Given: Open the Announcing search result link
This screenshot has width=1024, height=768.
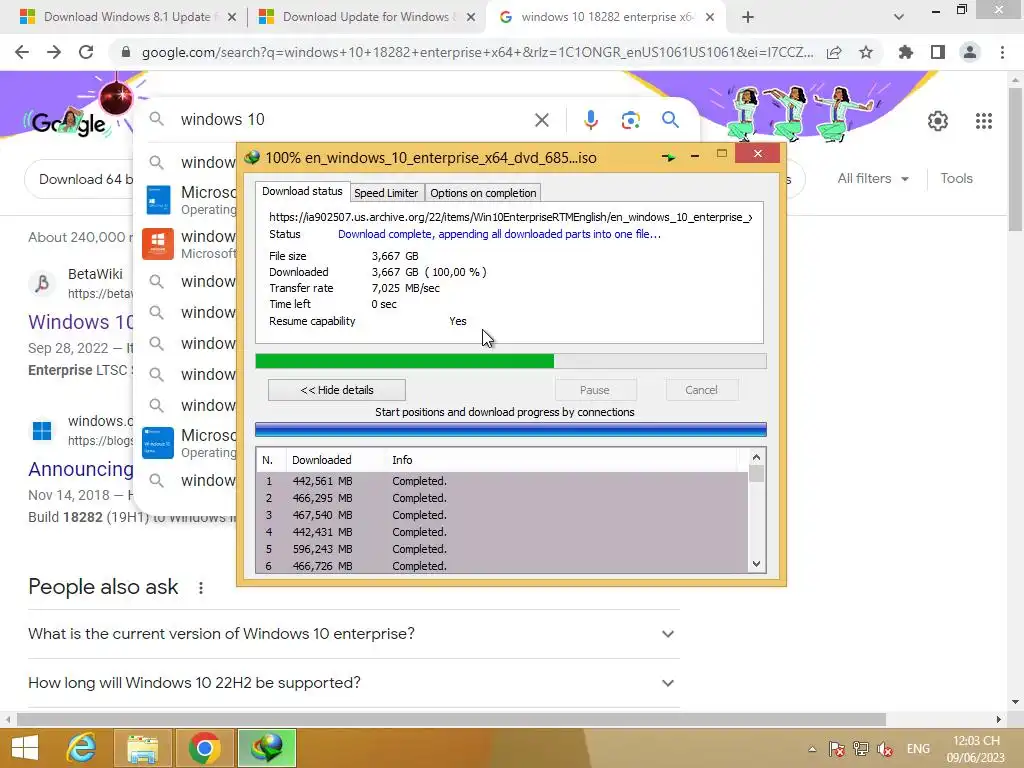Looking at the screenshot, I should click(x=81, y=469).
